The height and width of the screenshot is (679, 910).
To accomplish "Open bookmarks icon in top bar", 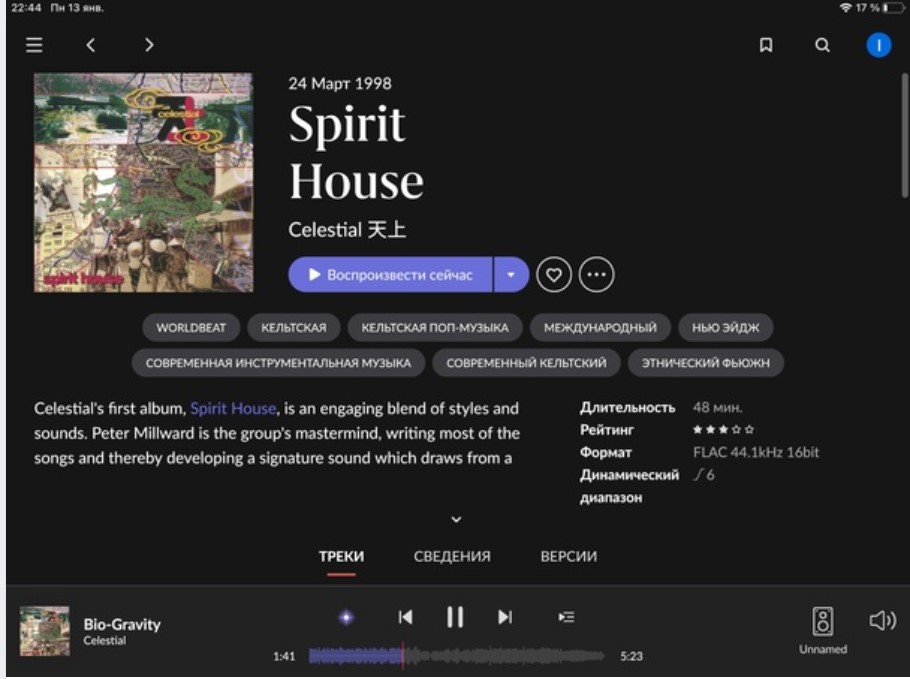I will (x=766, y=45).
